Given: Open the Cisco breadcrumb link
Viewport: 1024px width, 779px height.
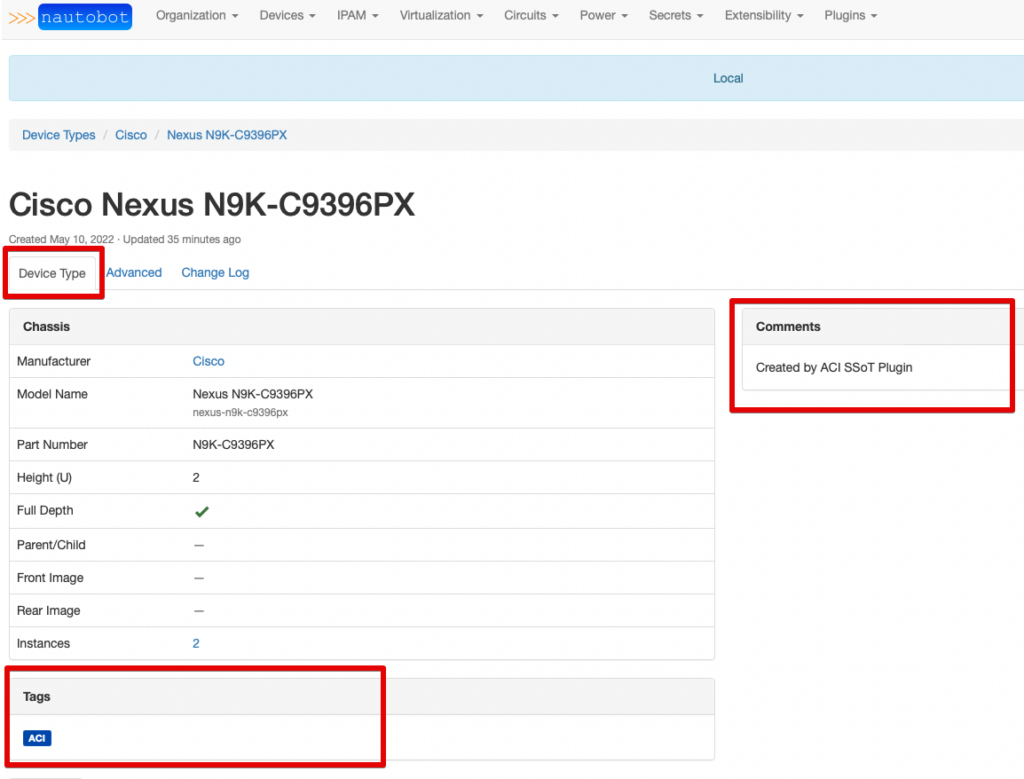Looking at the screenshot, I should tap(131, 135).
